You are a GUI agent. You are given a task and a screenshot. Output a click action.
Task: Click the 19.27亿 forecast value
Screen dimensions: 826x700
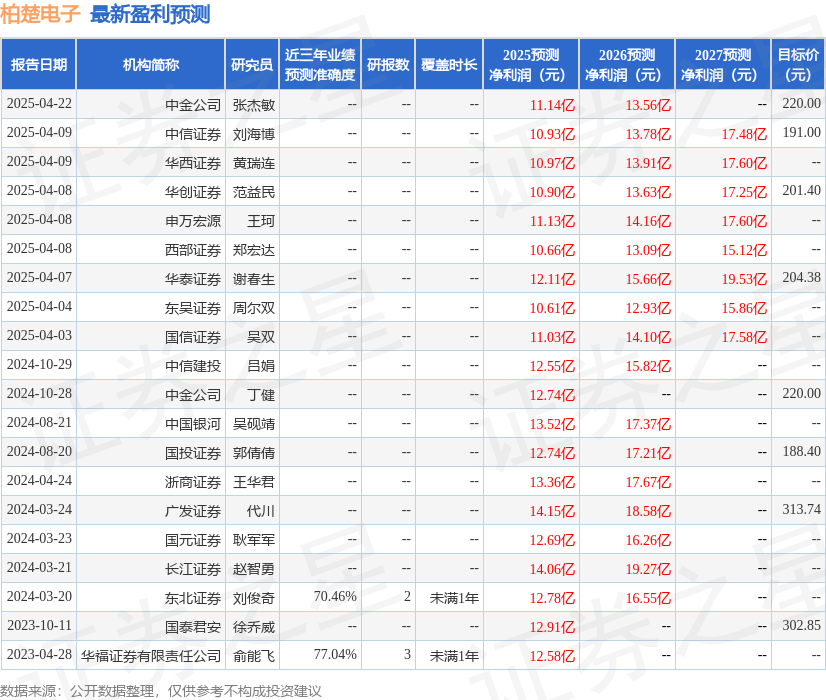point(648,568)
